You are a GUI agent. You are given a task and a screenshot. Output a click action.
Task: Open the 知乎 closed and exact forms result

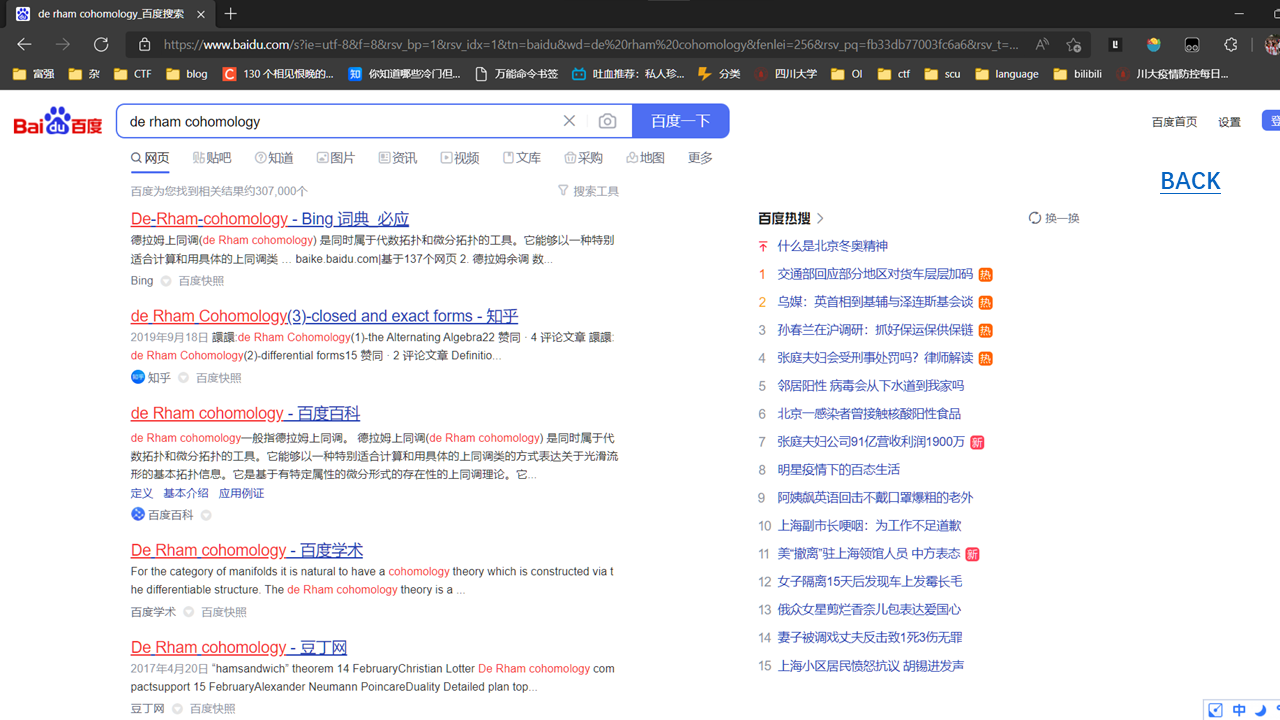tap(324, 316)
